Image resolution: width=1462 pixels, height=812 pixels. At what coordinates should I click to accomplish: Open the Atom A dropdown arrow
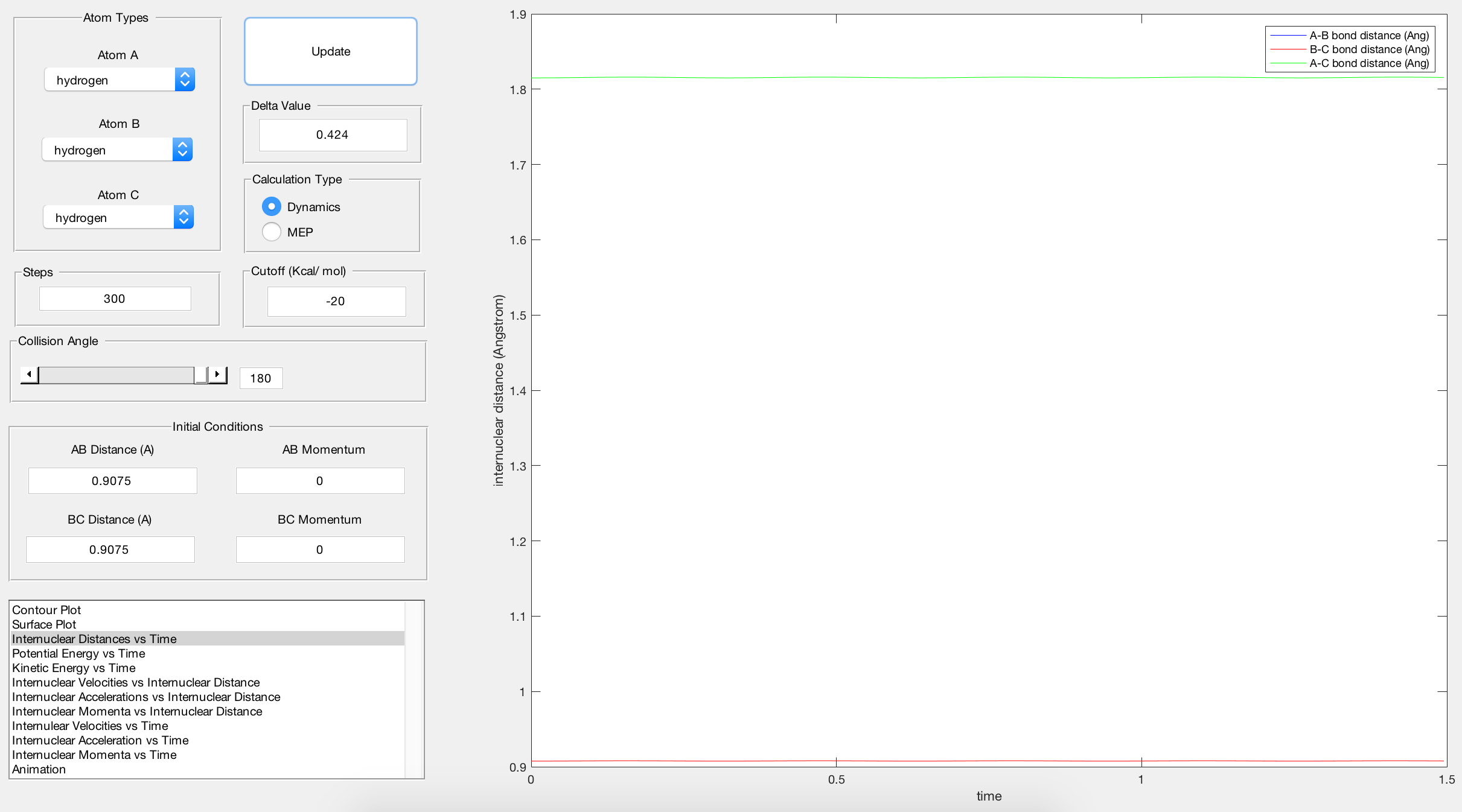click(x=185, y=80)
